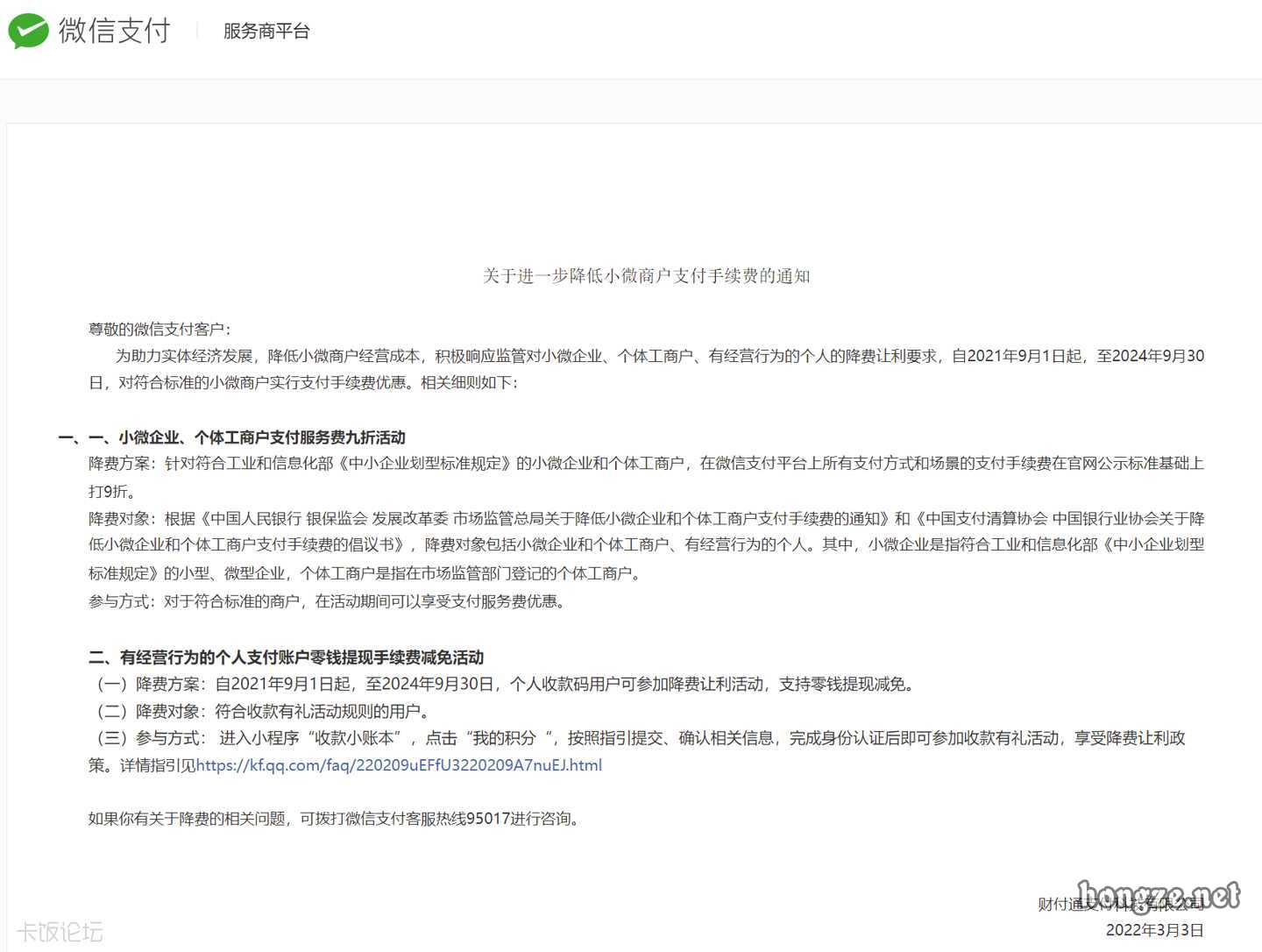Image resolution: width=1262 pixels, height=952 pixels.
Task: Click the customer hotline 95017 sentence
Action: 334,819
